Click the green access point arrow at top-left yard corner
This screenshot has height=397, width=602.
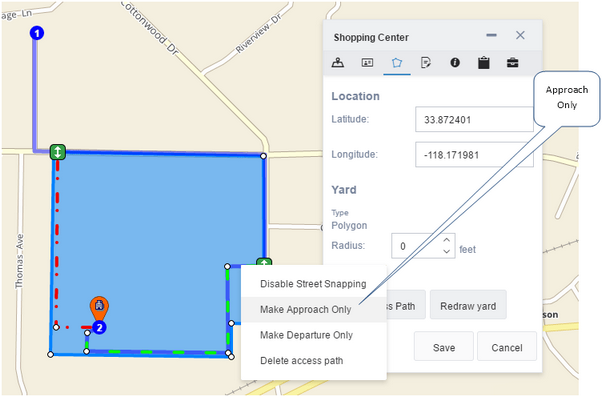58,152
